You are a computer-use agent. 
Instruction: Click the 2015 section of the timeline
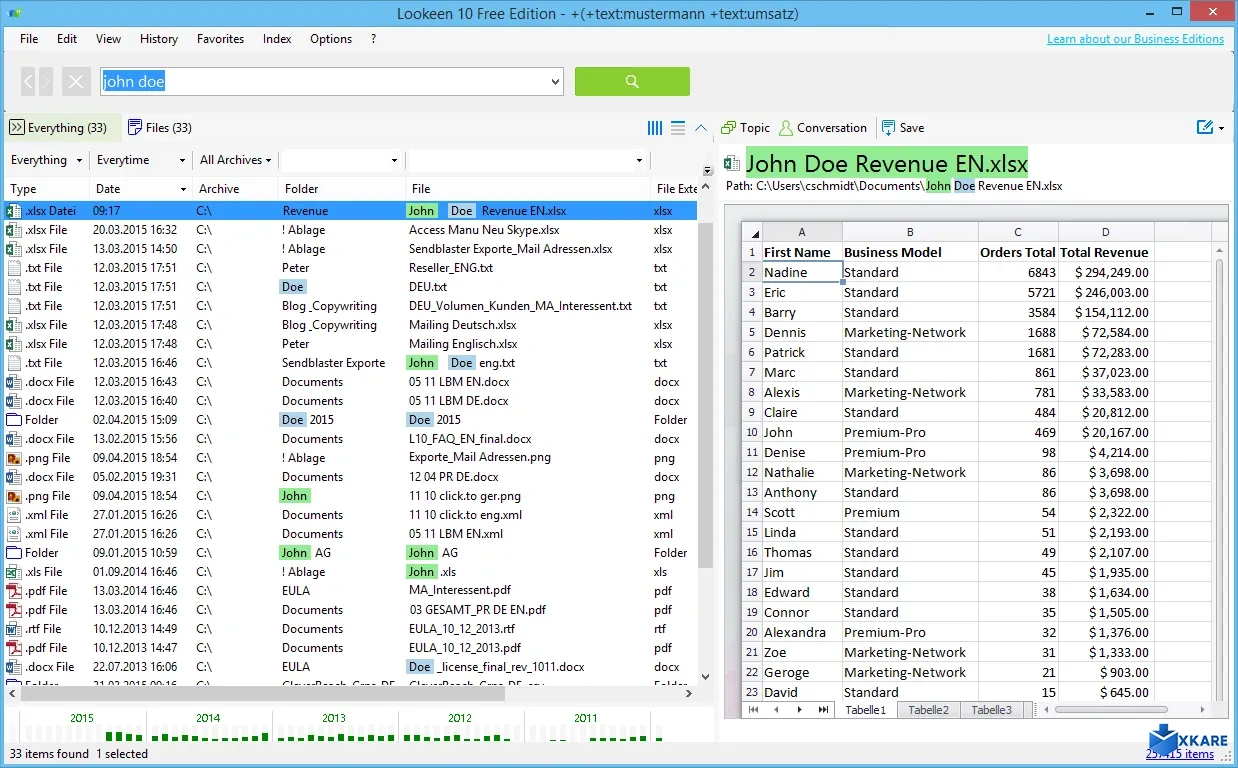[x=82, y=727]
